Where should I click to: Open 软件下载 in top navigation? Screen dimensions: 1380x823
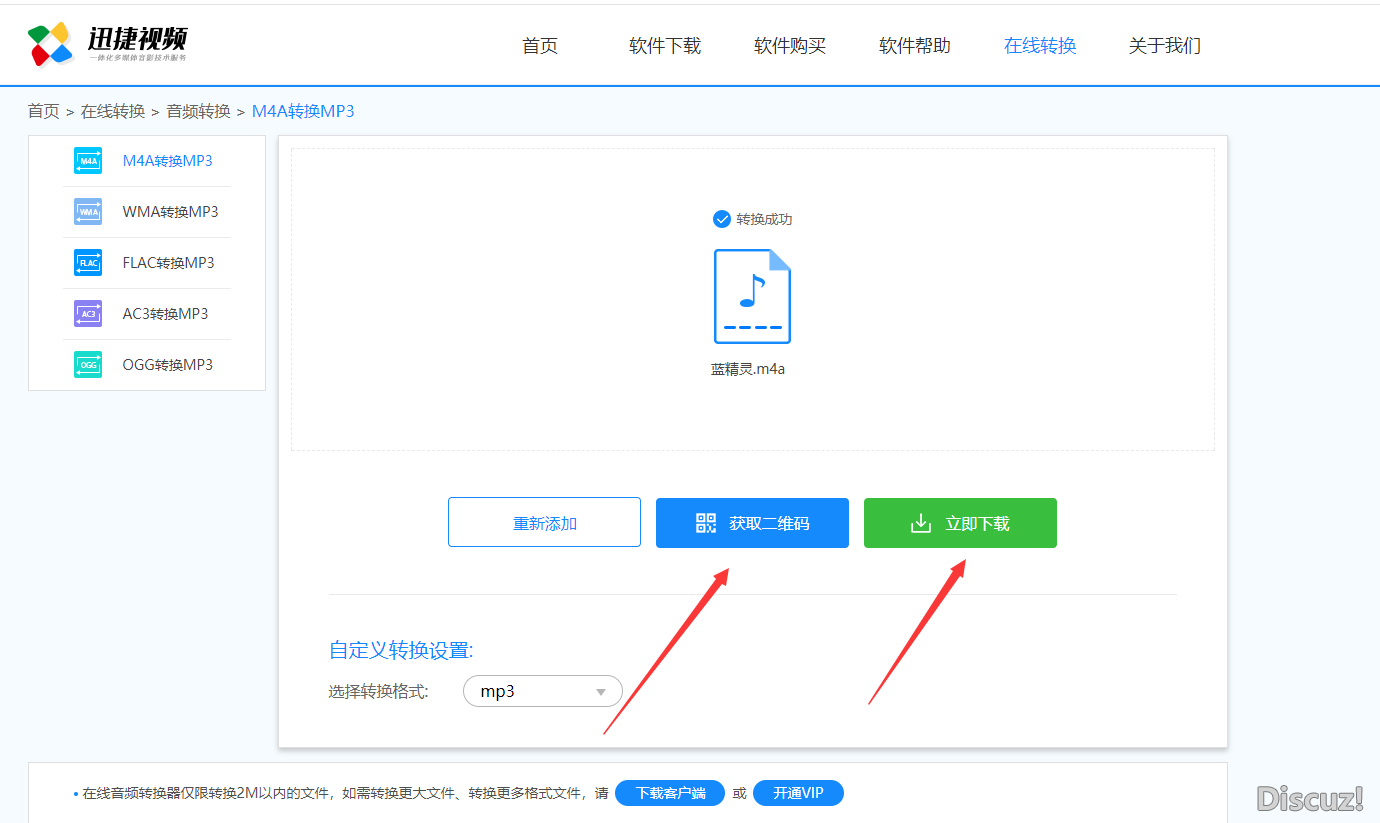coord(665,45)
